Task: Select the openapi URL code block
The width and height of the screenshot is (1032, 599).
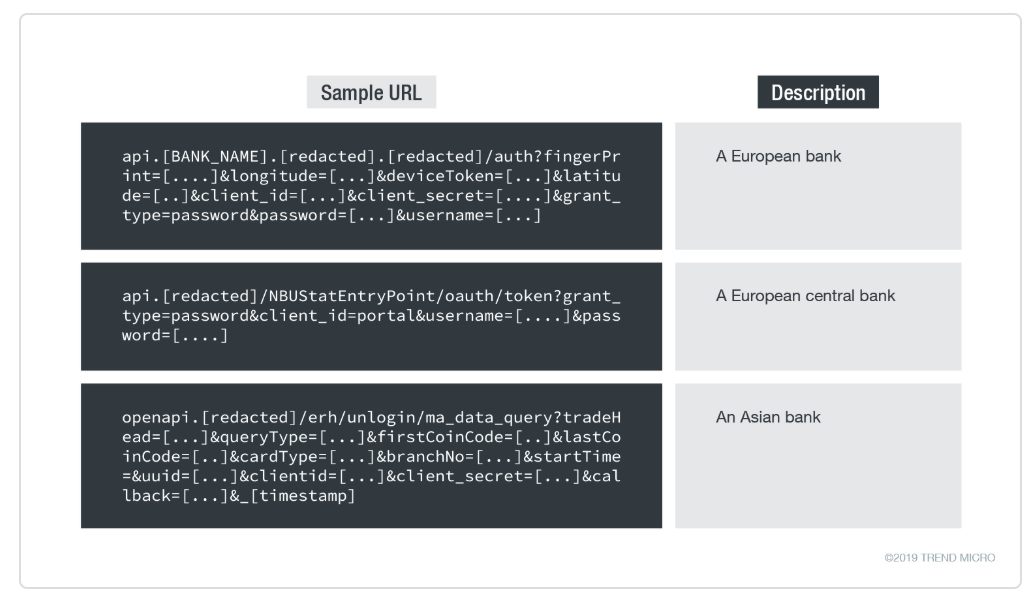Action: pos(371,456)
